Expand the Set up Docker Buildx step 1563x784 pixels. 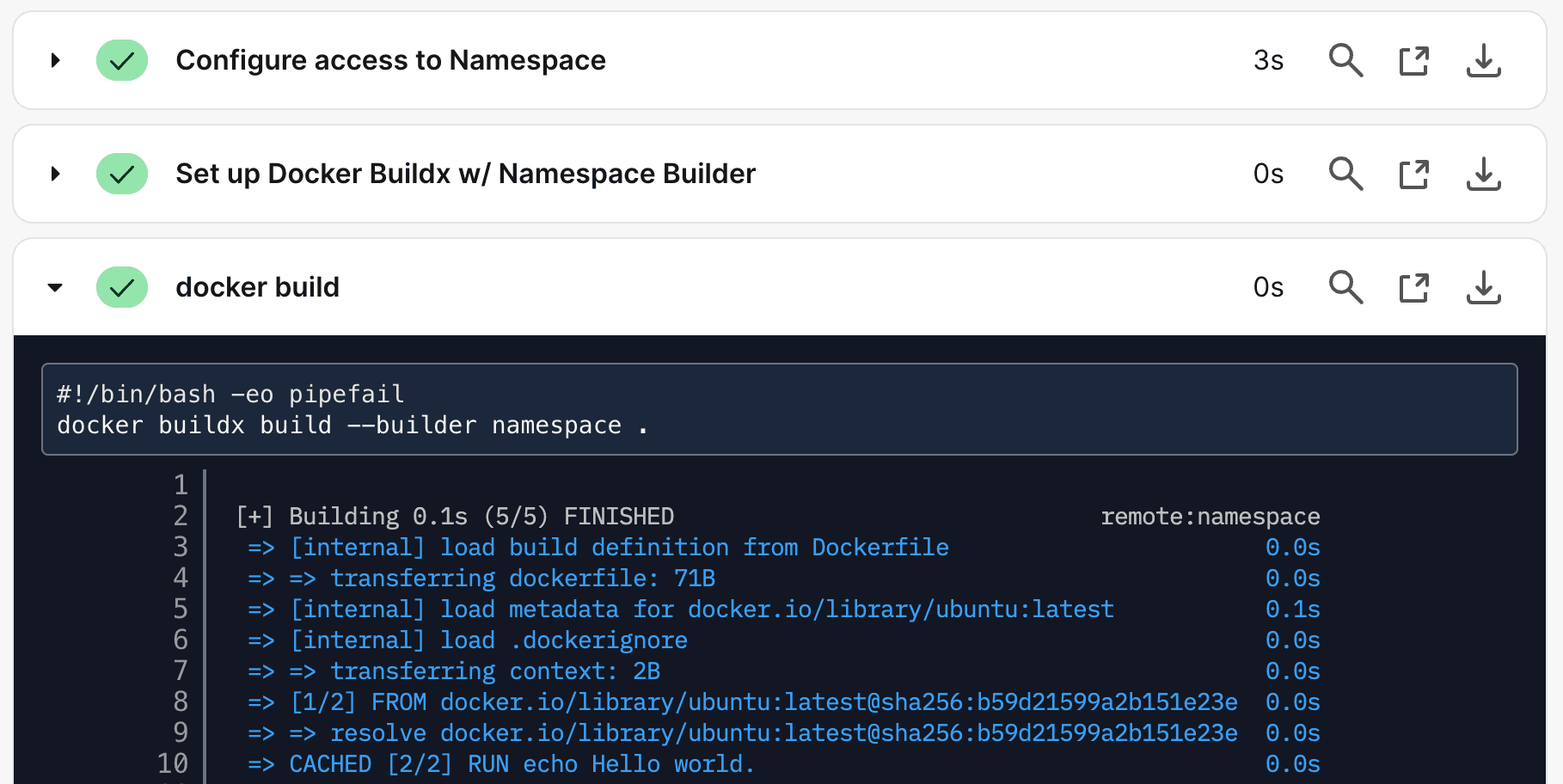pyautogui.click(x=55, y=174)
